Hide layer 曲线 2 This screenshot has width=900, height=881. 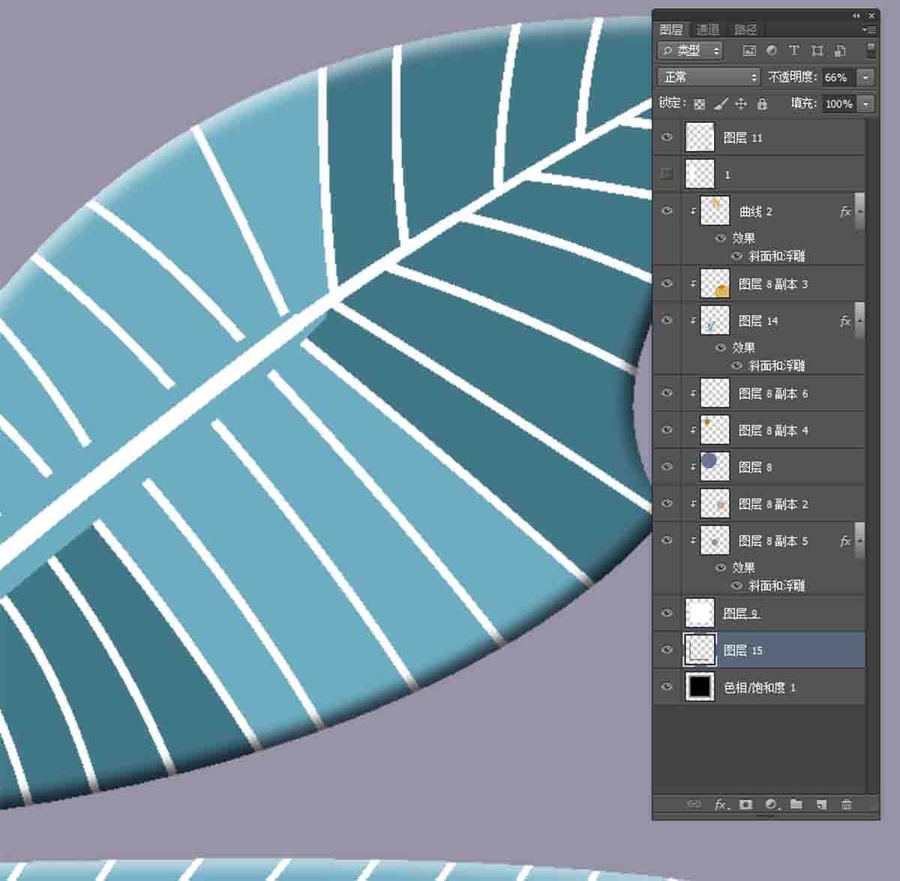tap(667, 211)
